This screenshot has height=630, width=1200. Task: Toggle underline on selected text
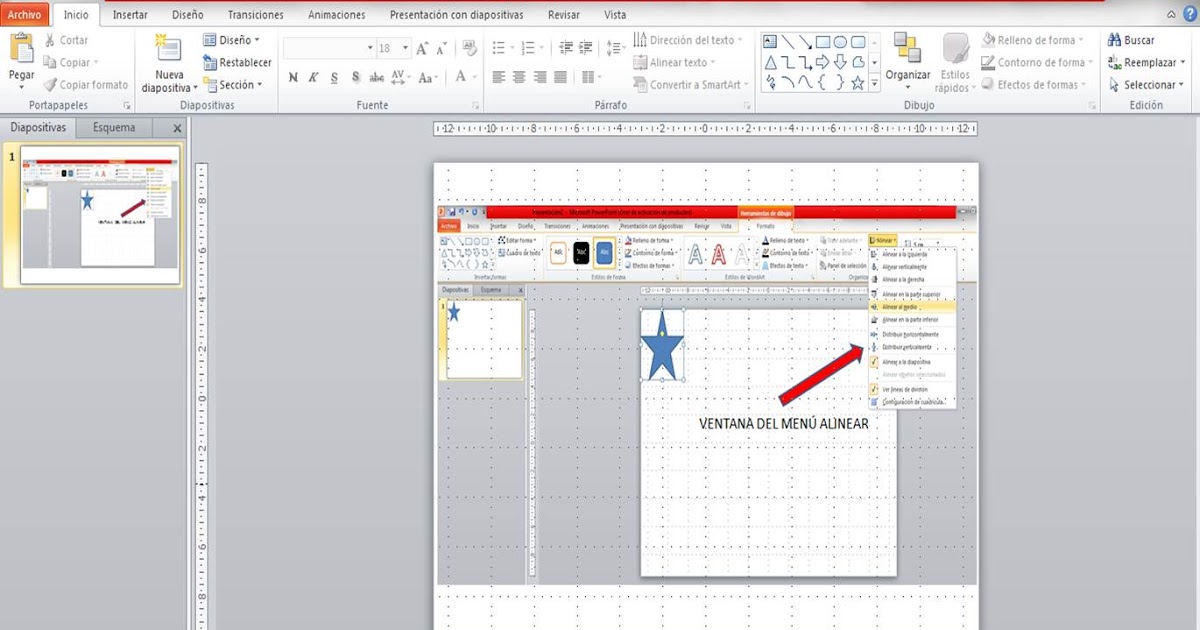(333, 76)
